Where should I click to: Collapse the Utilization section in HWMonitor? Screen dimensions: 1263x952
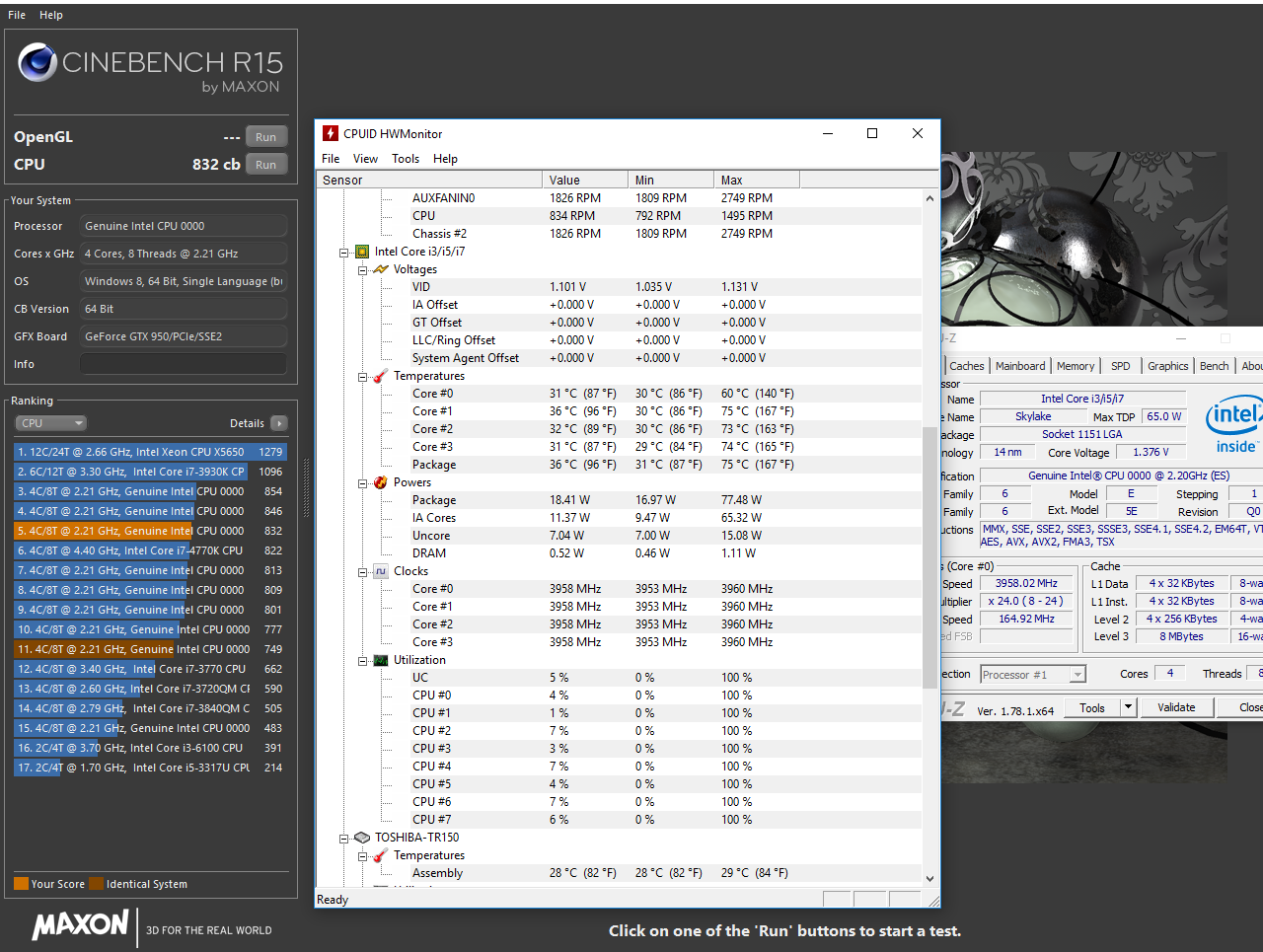(x=362, y=661)
